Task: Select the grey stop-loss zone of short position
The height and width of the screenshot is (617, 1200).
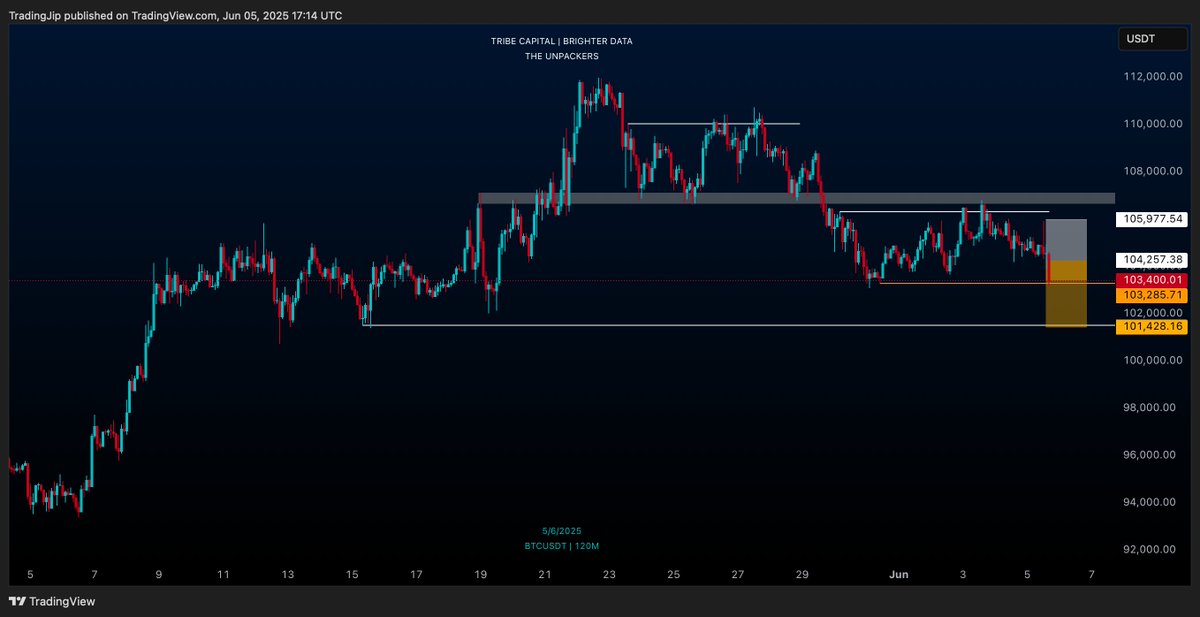Action: pos(1066,240)
